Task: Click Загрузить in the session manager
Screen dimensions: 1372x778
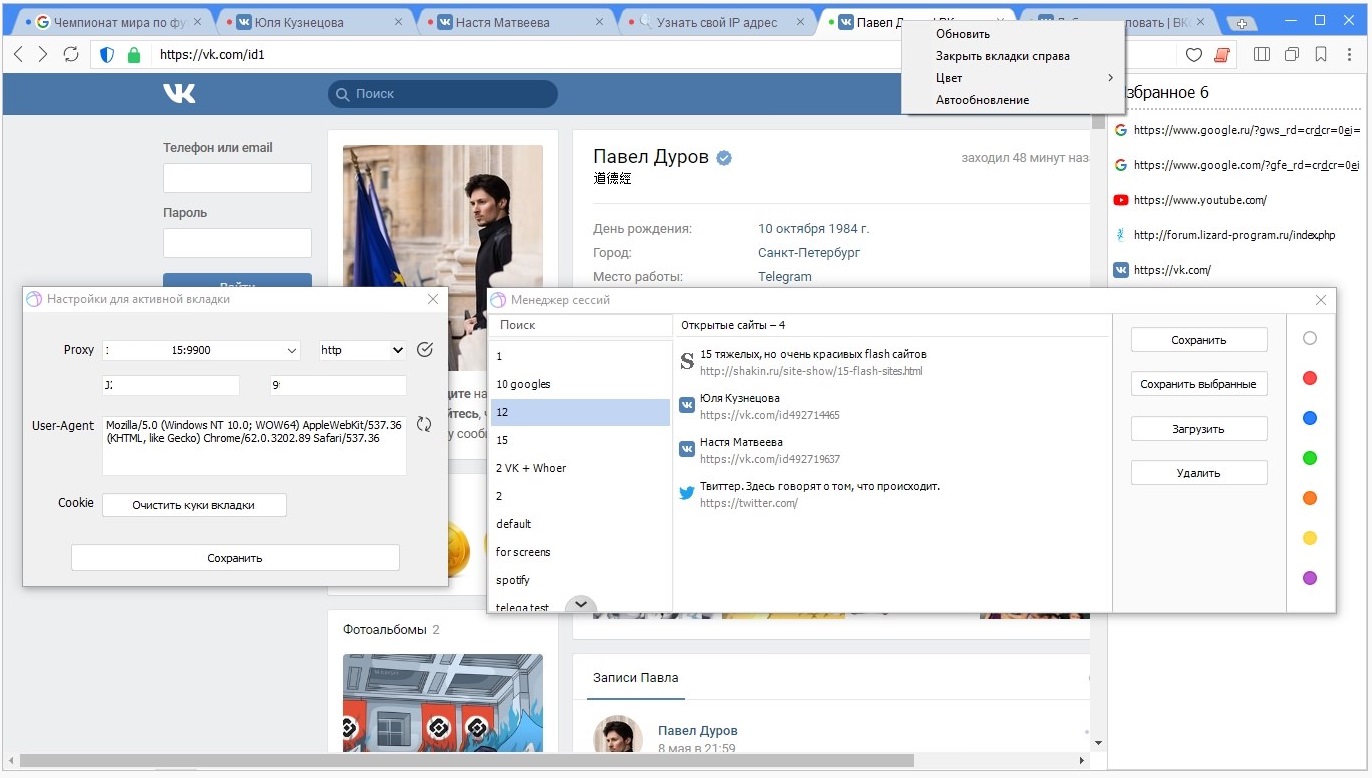Action: pyautogui.click(x=1198, y=429)
